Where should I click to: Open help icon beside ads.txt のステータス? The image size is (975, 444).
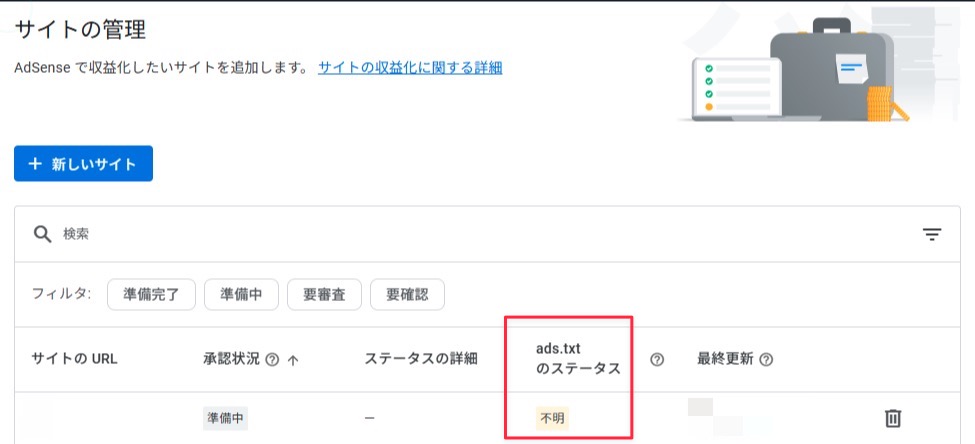(657, 359)
